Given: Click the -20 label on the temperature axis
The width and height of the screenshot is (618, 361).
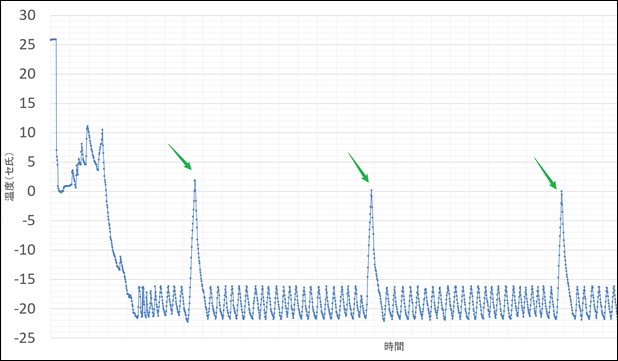Looking at the screenshot, I should point(25,309).
